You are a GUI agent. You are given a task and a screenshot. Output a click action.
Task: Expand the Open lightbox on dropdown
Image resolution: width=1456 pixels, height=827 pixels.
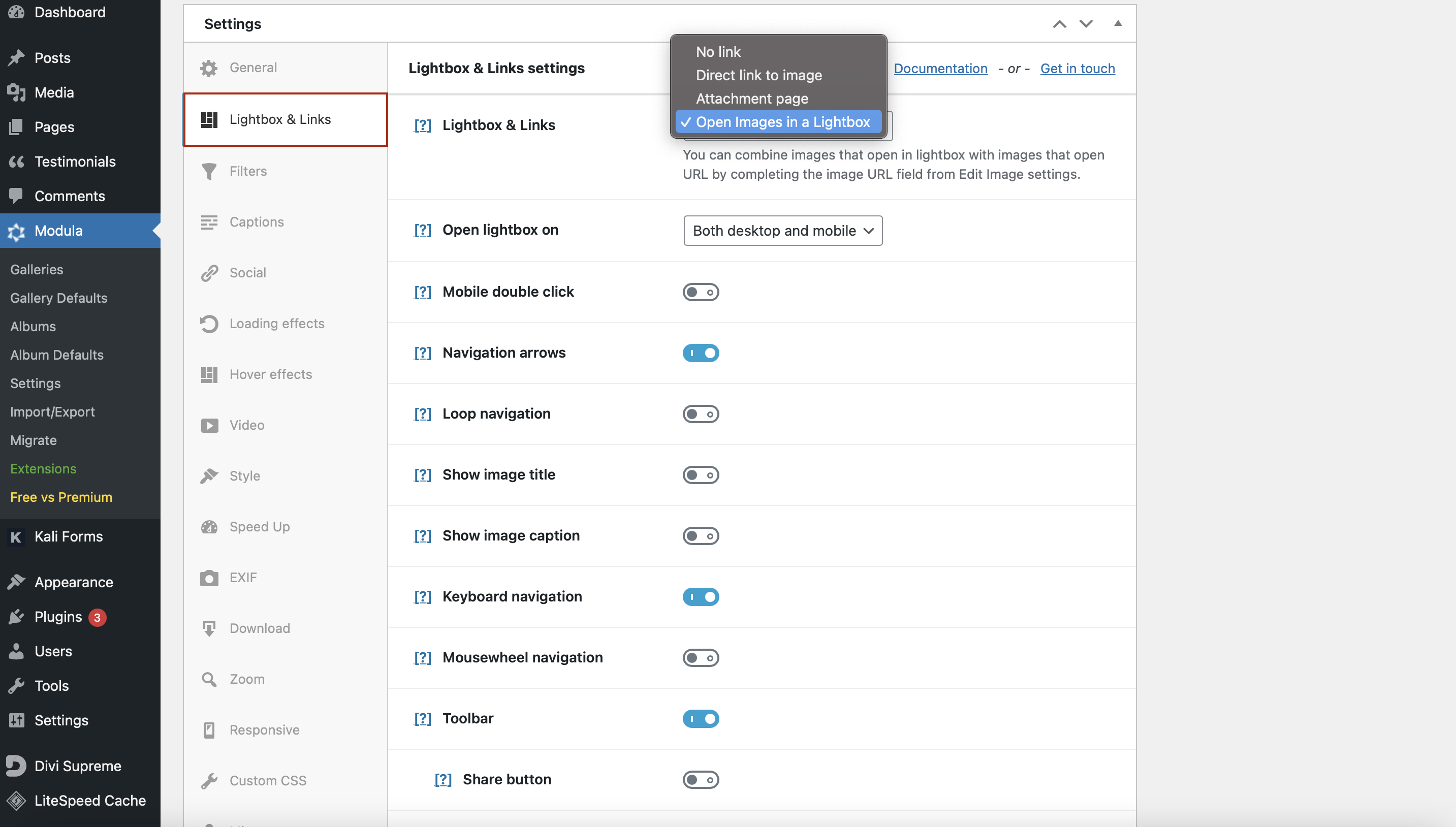click(x=783, y=230)
